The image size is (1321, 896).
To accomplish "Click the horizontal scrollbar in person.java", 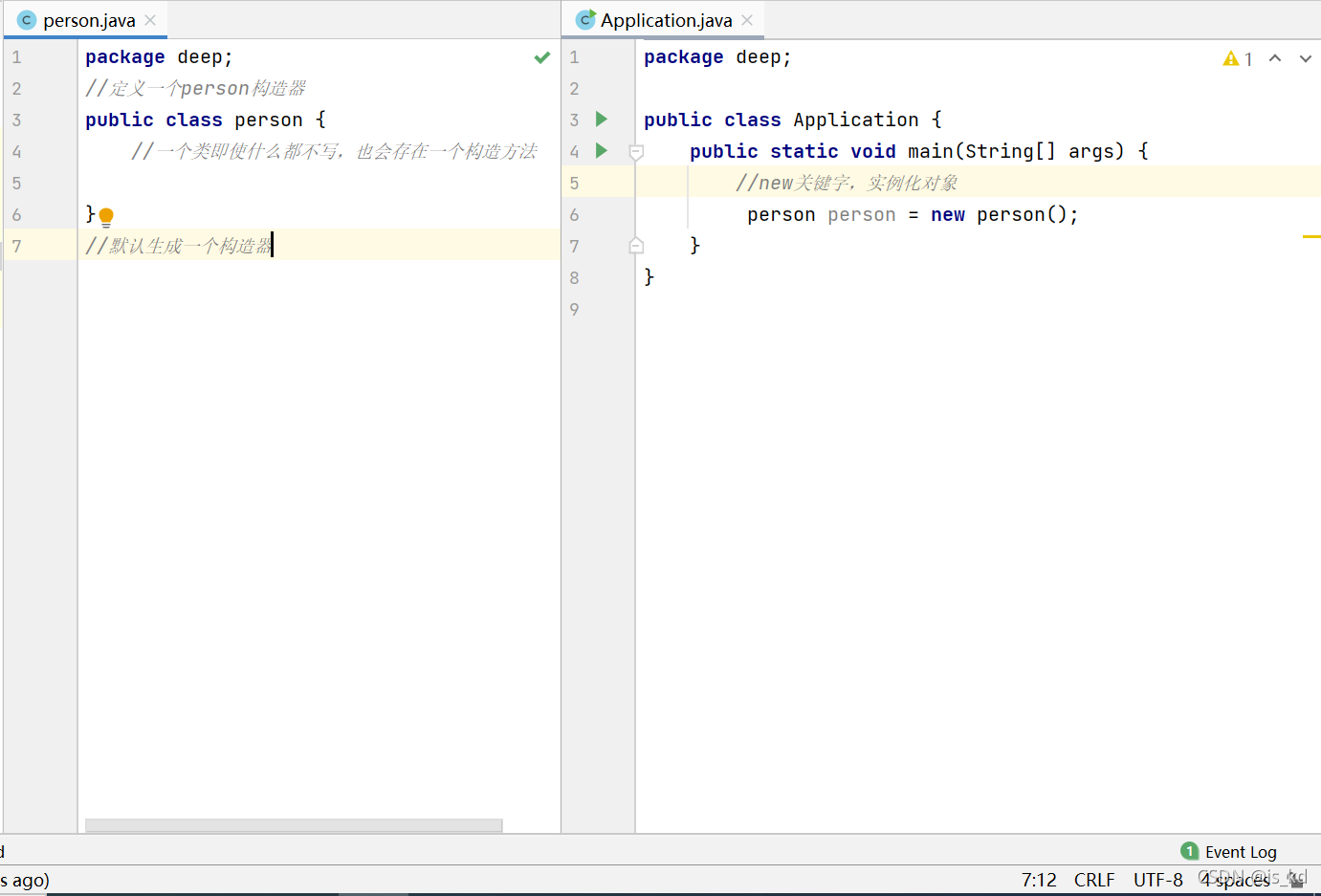I will (x=294, y=825).
